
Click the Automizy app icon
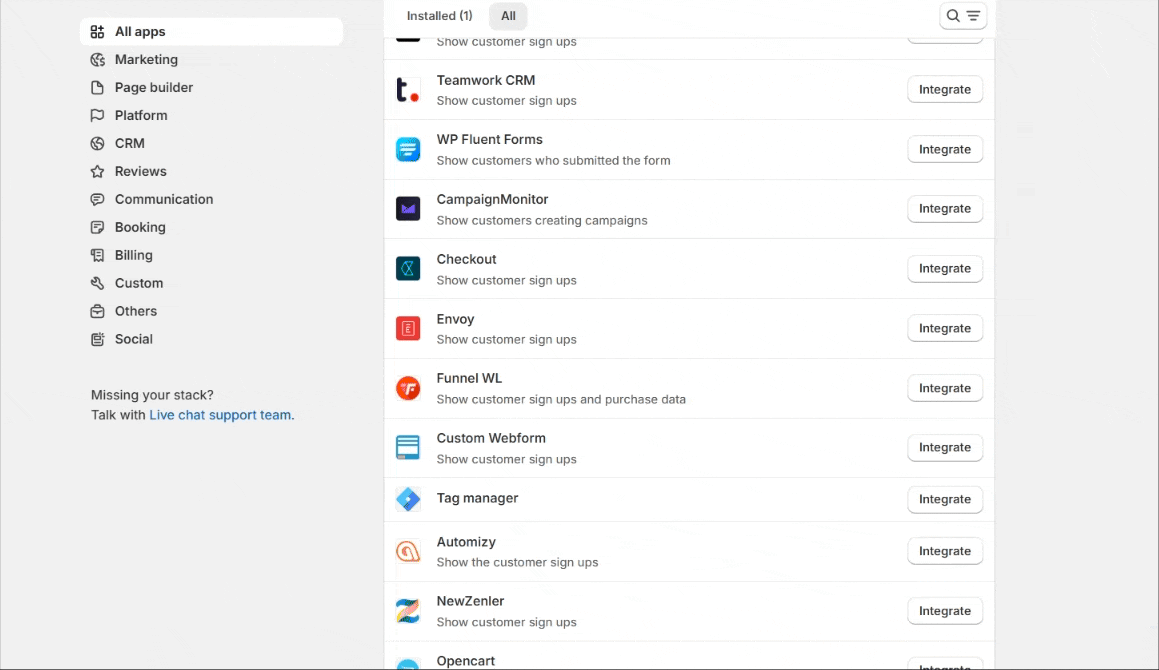[408, 551]
